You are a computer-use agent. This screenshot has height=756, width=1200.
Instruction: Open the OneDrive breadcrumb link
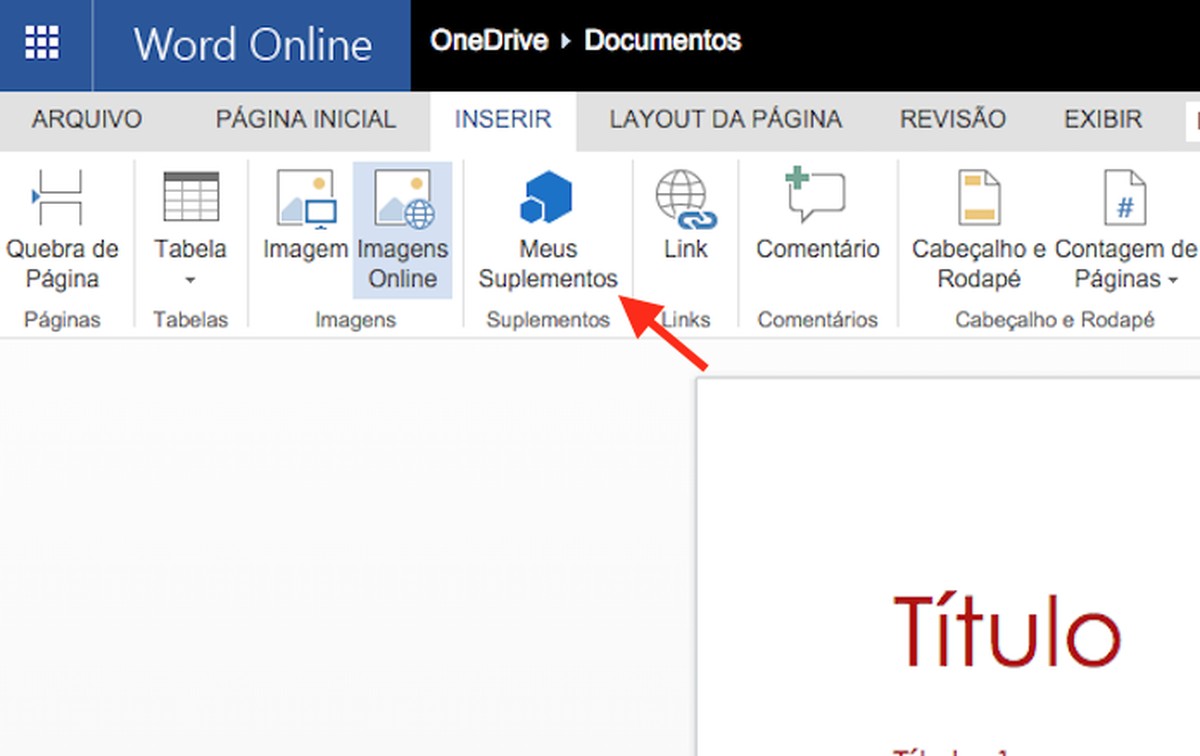pos(489,40)
